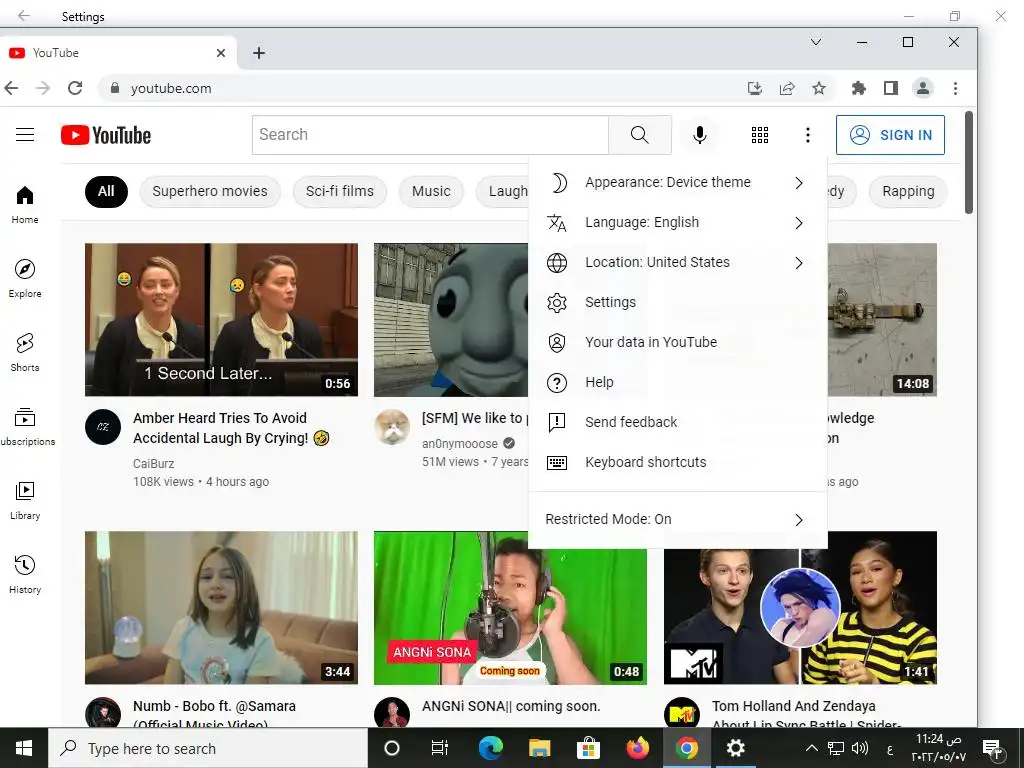Select the All filter chip
Screen dimensions: 1024x768
(x=106, y=191)
